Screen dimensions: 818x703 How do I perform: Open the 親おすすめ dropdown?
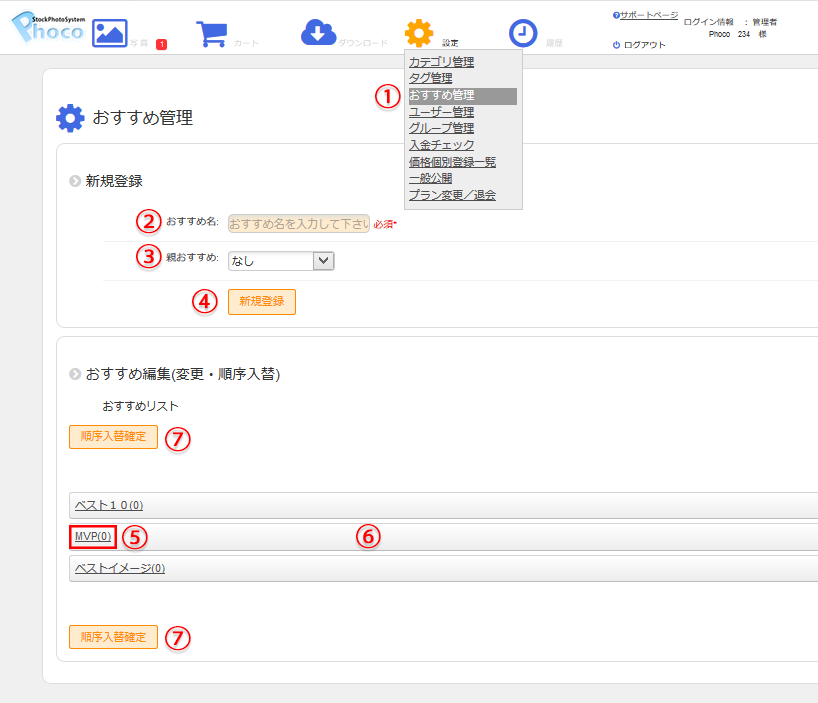pyautogui.click(x=281, y=261)
